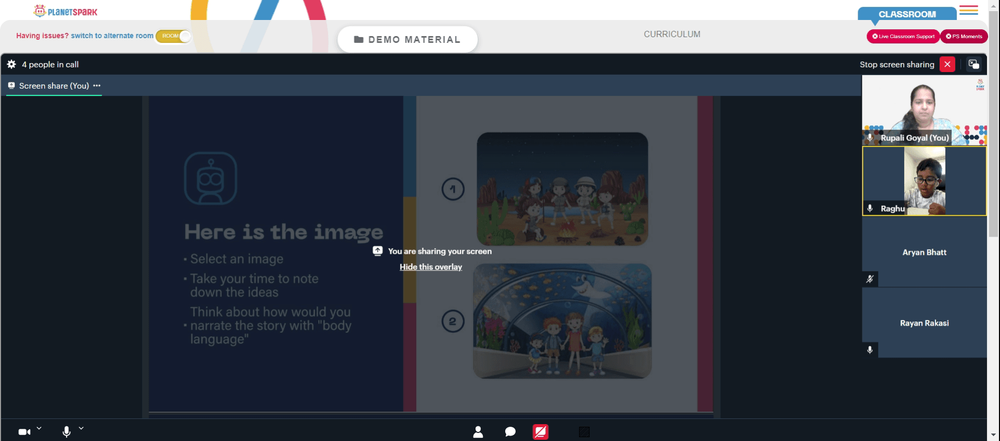Image resolution: width=1000 pixels, height=441 pixels.
Task: Click 'Here is the image' heading
Action: point(284,232)
